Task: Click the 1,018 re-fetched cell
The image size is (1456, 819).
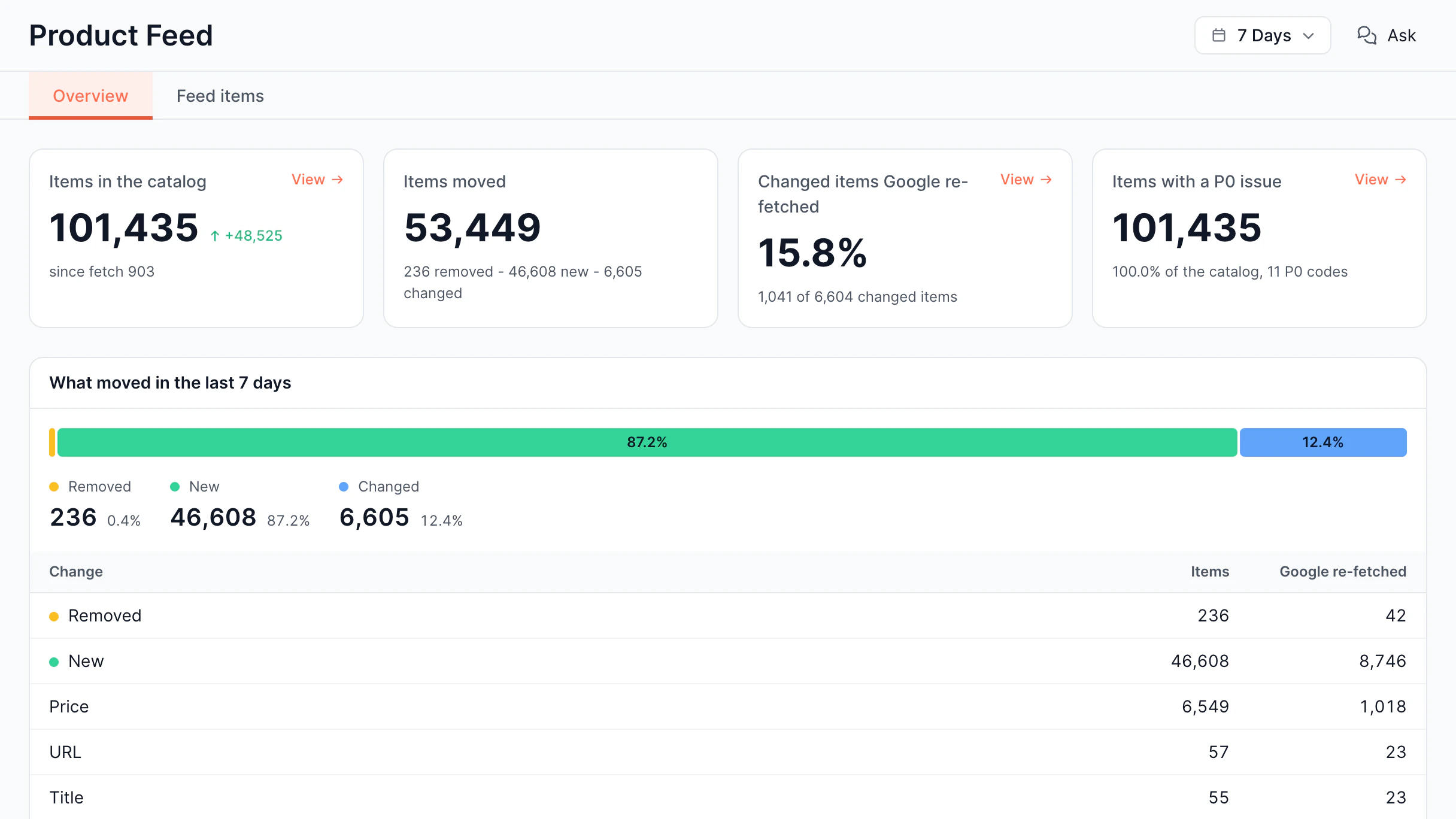Action: tap(1383, 706)
